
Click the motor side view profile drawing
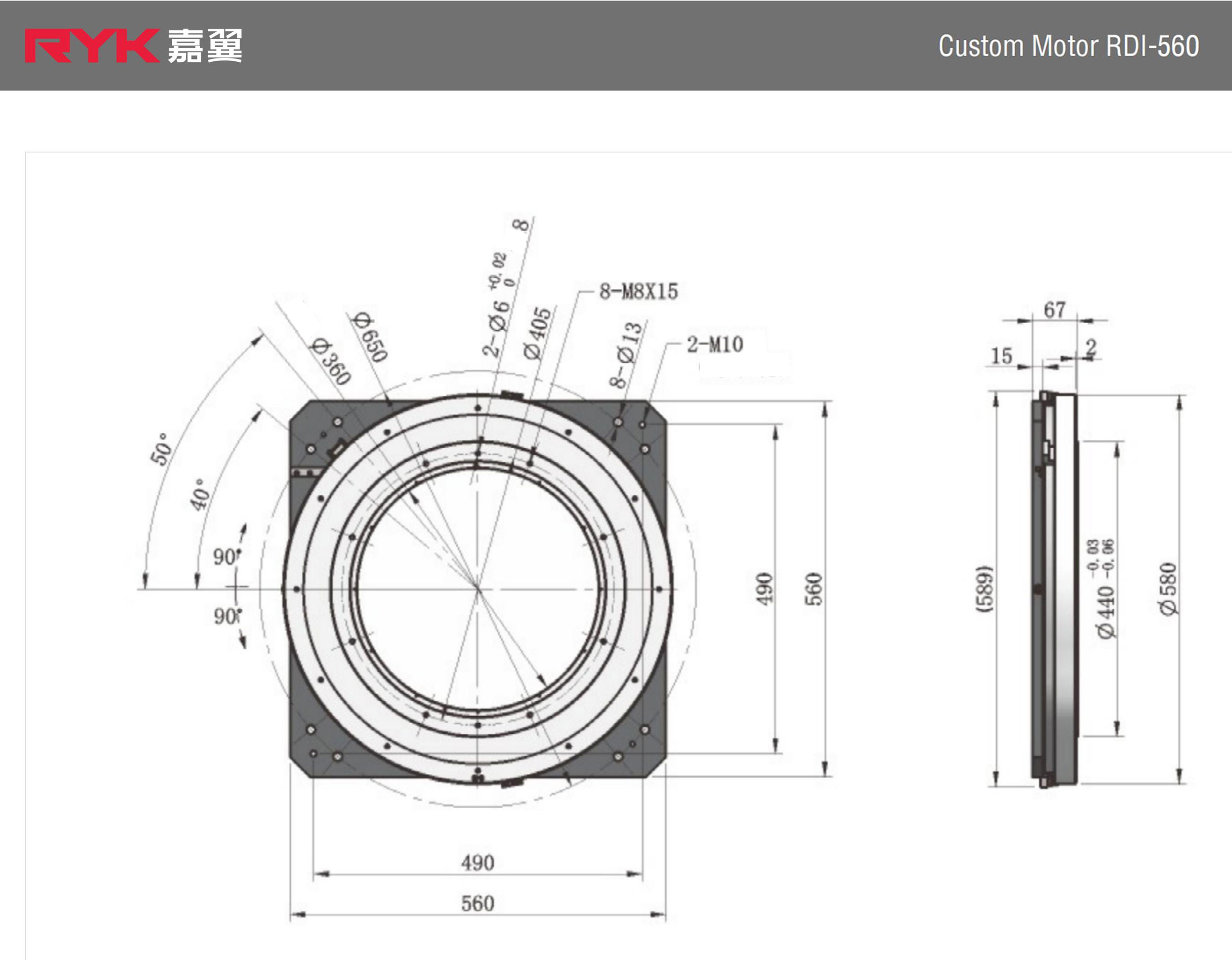1054,589
